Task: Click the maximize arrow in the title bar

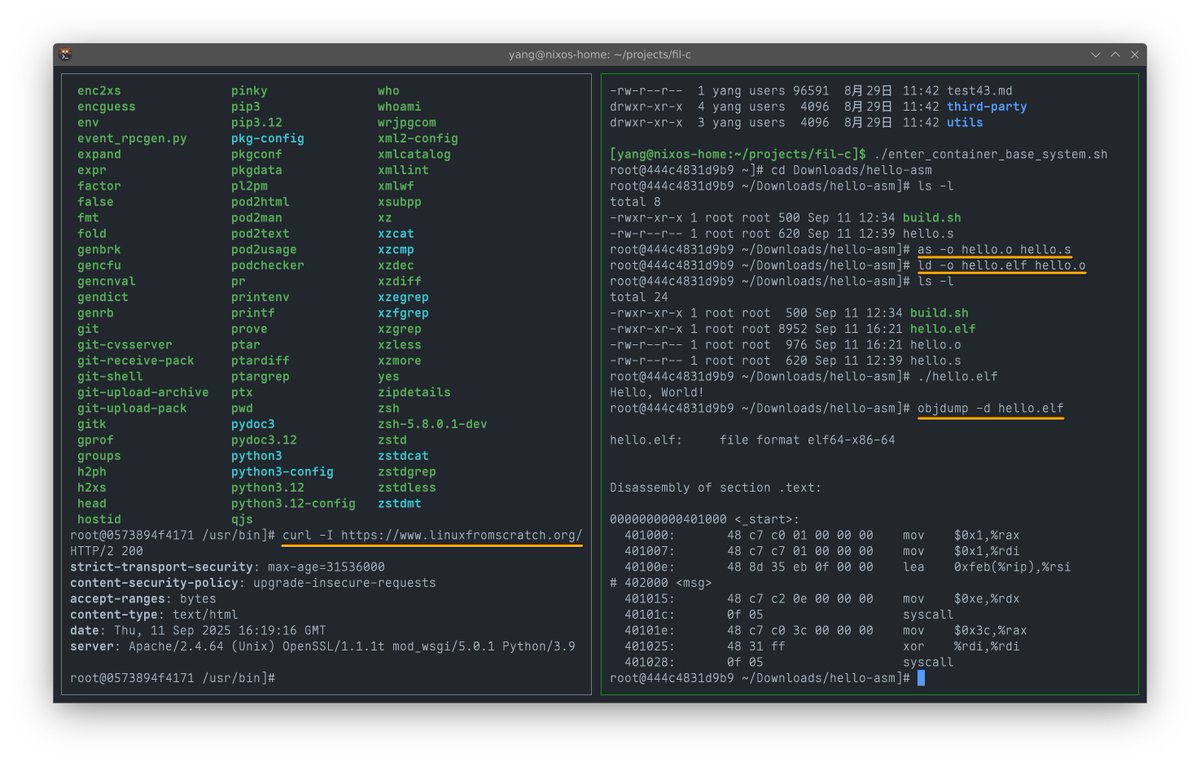Action: pyautogui.click(x=1115, y=54)
